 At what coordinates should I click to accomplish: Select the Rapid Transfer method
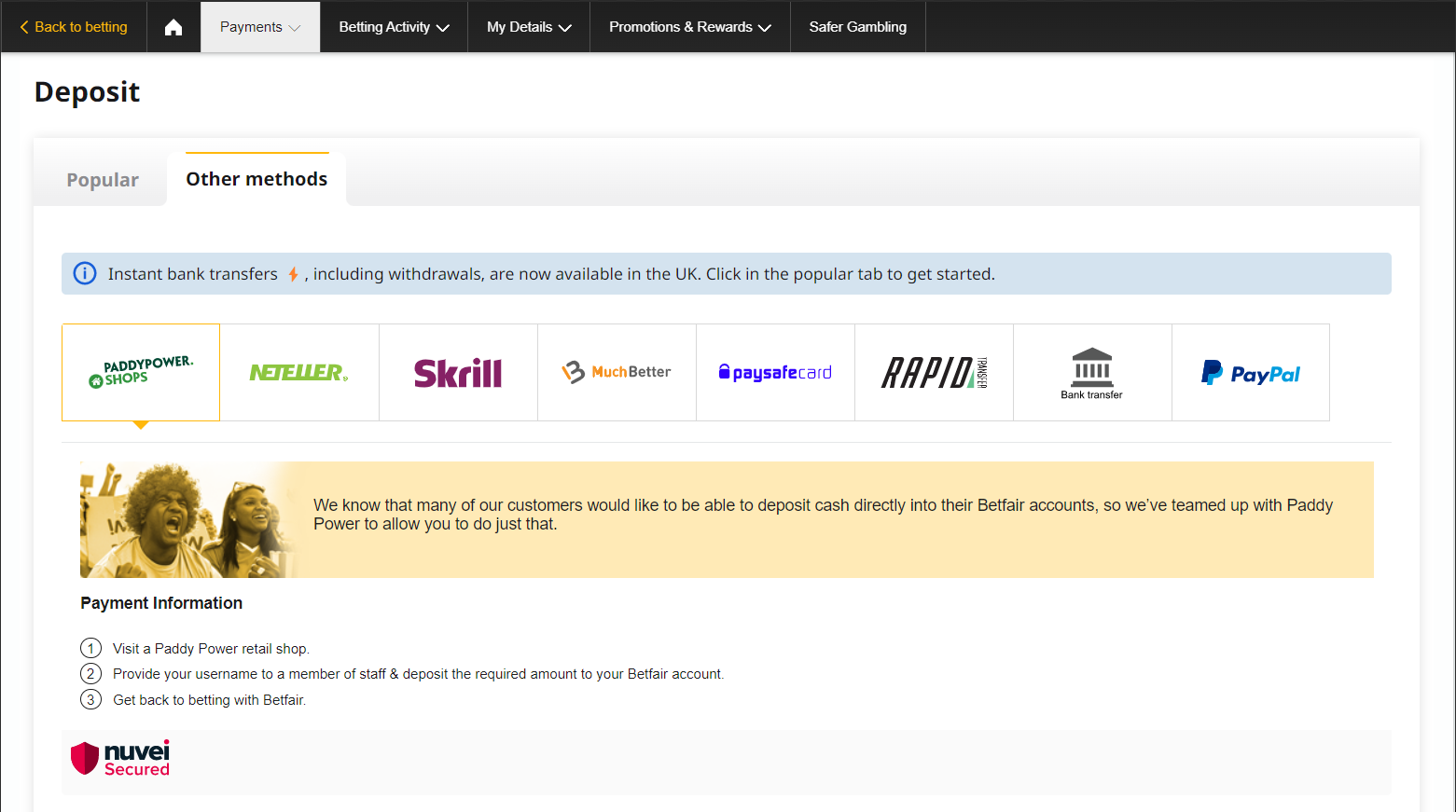(x=934, y=372)
